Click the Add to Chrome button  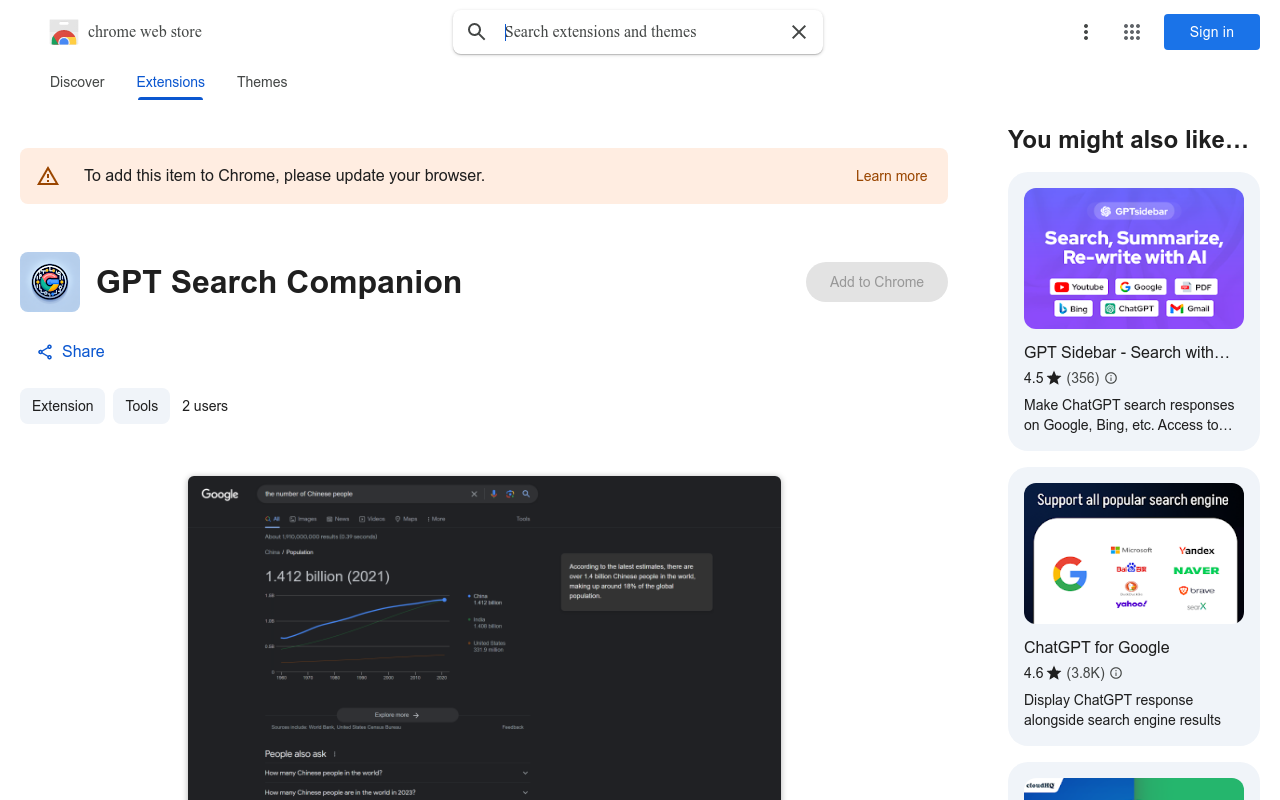click(877, 282)
